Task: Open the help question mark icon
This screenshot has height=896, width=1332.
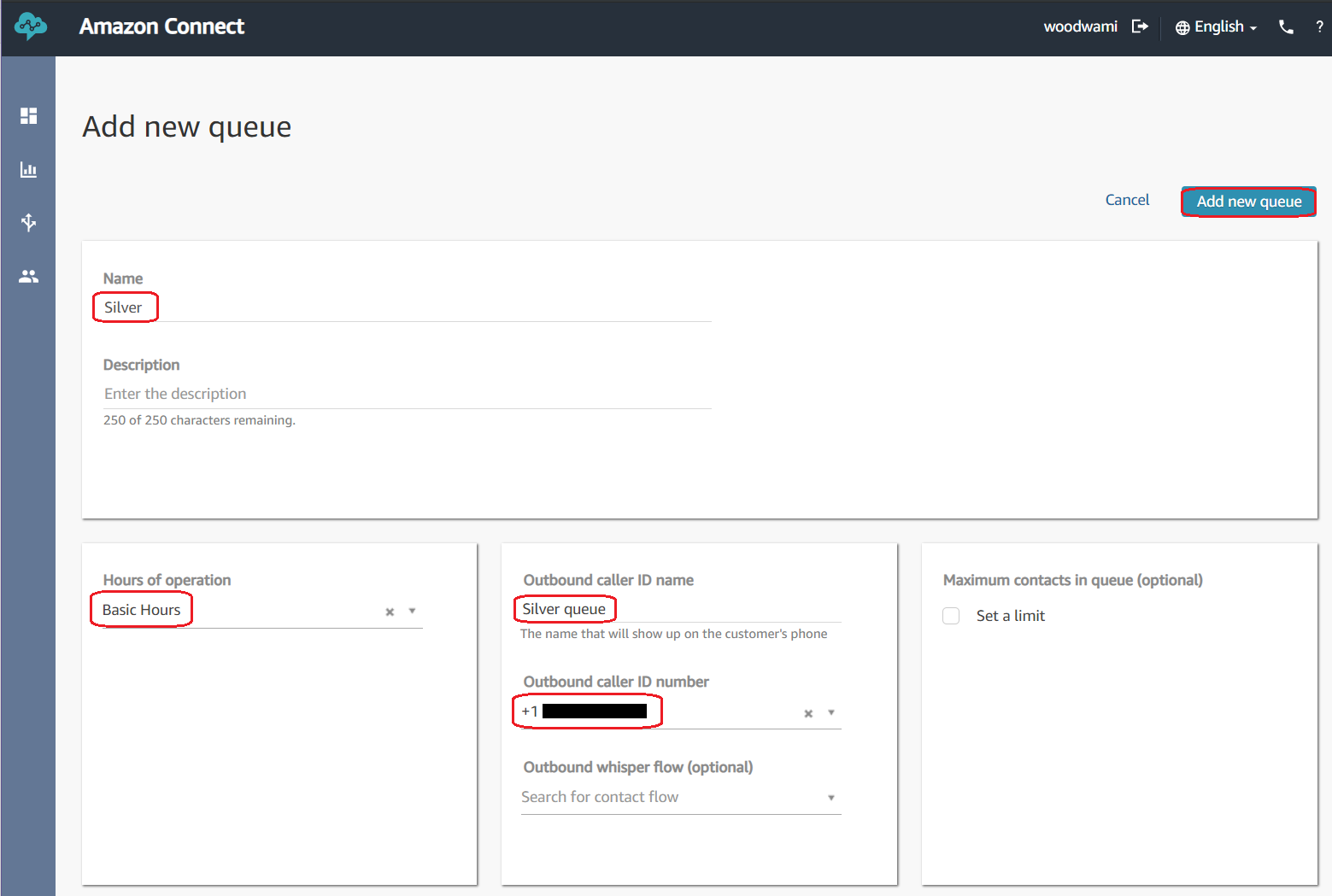Action: click(x=1319, y=26)
